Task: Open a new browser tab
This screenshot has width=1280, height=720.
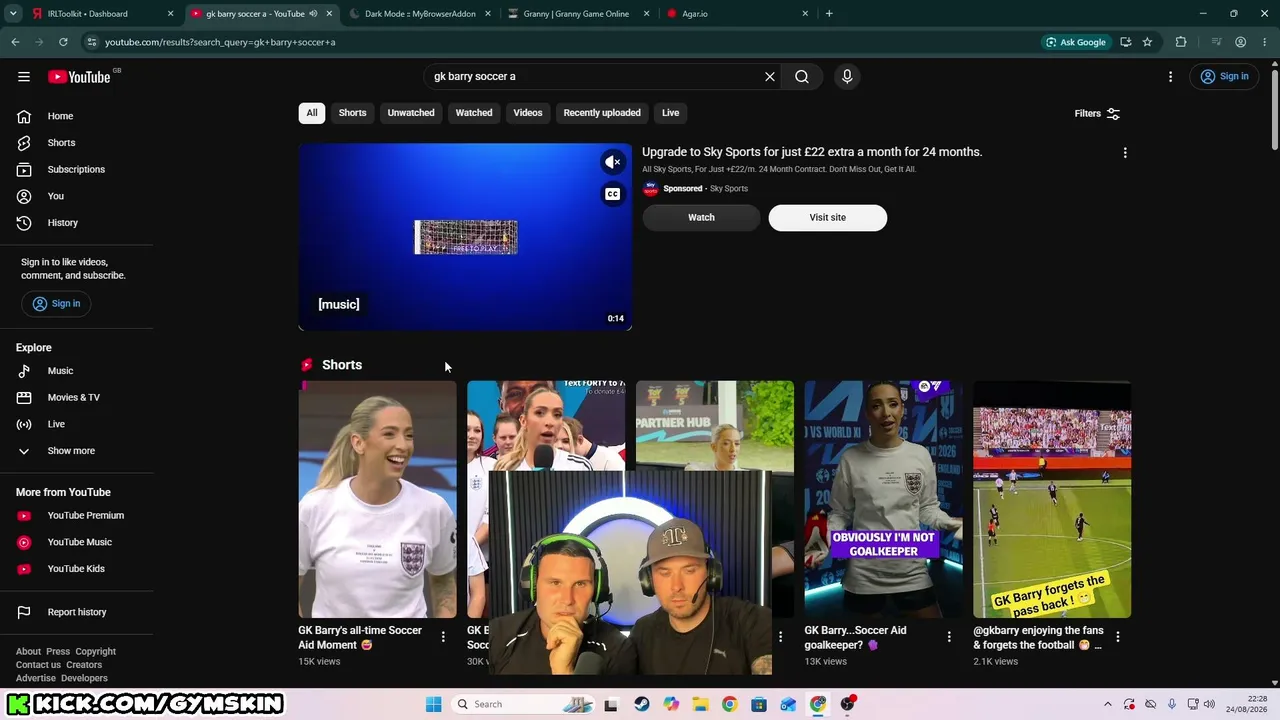Action: [x=829, y=14]
